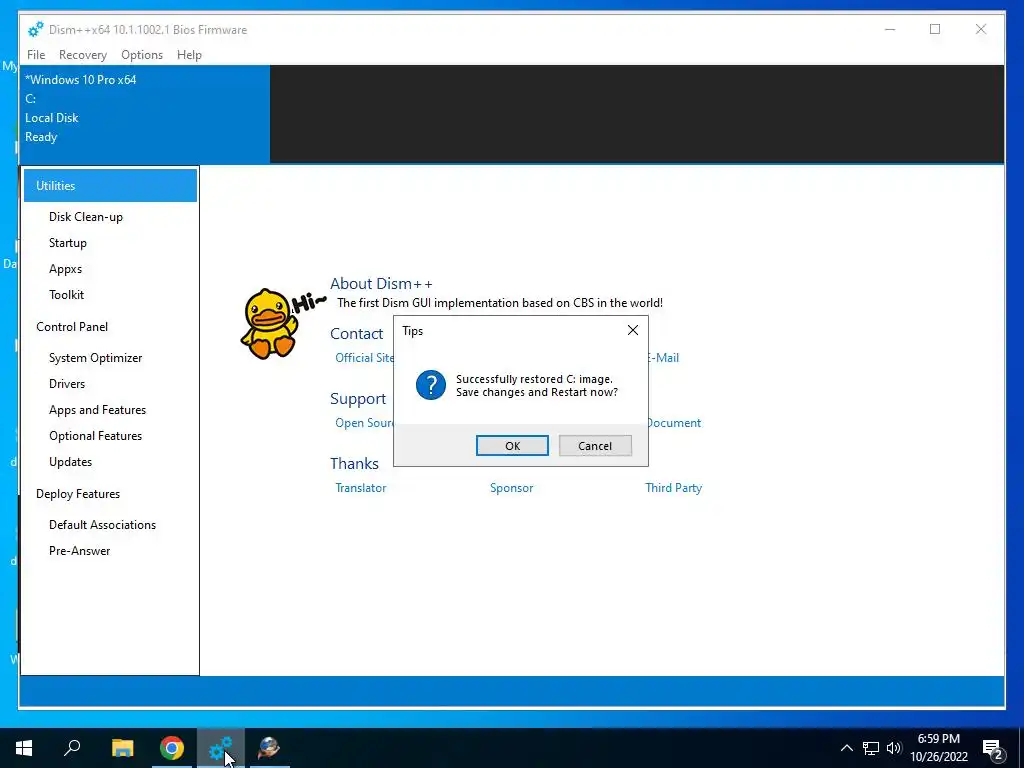The image size is (1024, 768).
Task: Launch Google Chrome from the taskbar
Action: (x=172, y=748)
